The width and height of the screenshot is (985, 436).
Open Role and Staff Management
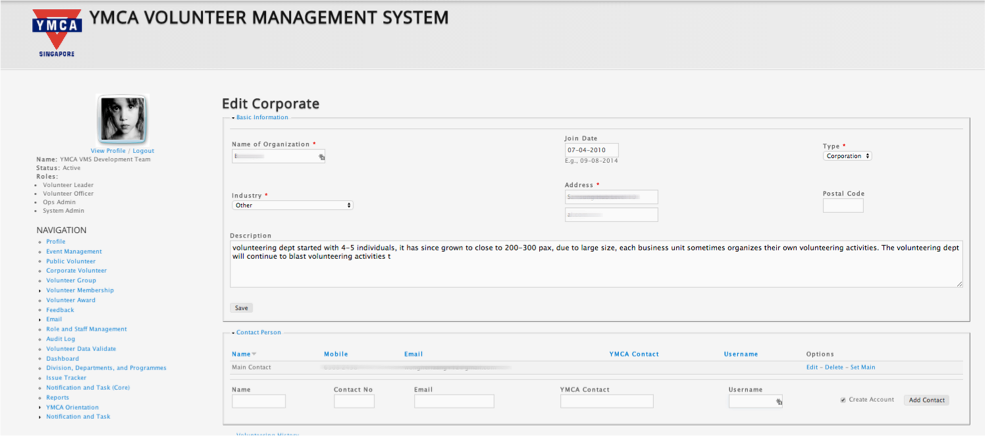coord(86,329)
